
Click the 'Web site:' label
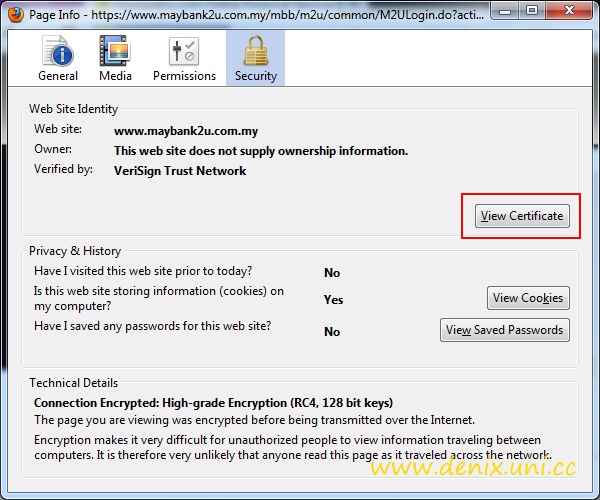coord(58,129)
